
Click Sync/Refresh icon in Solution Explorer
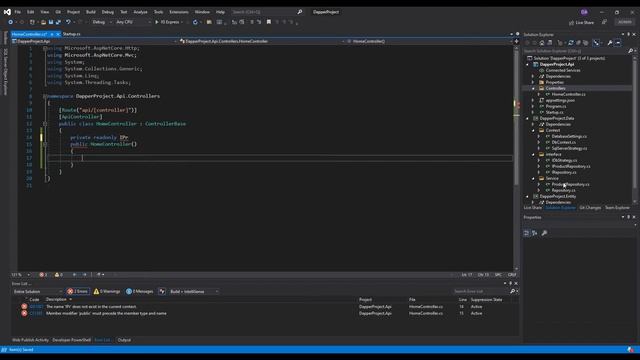571,42
